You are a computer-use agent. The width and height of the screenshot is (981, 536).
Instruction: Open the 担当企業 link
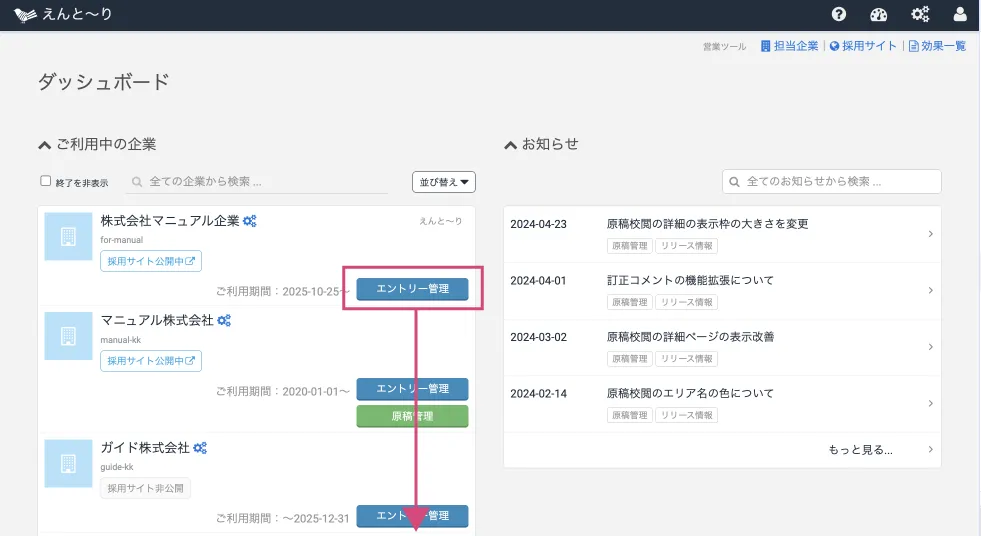789,46
